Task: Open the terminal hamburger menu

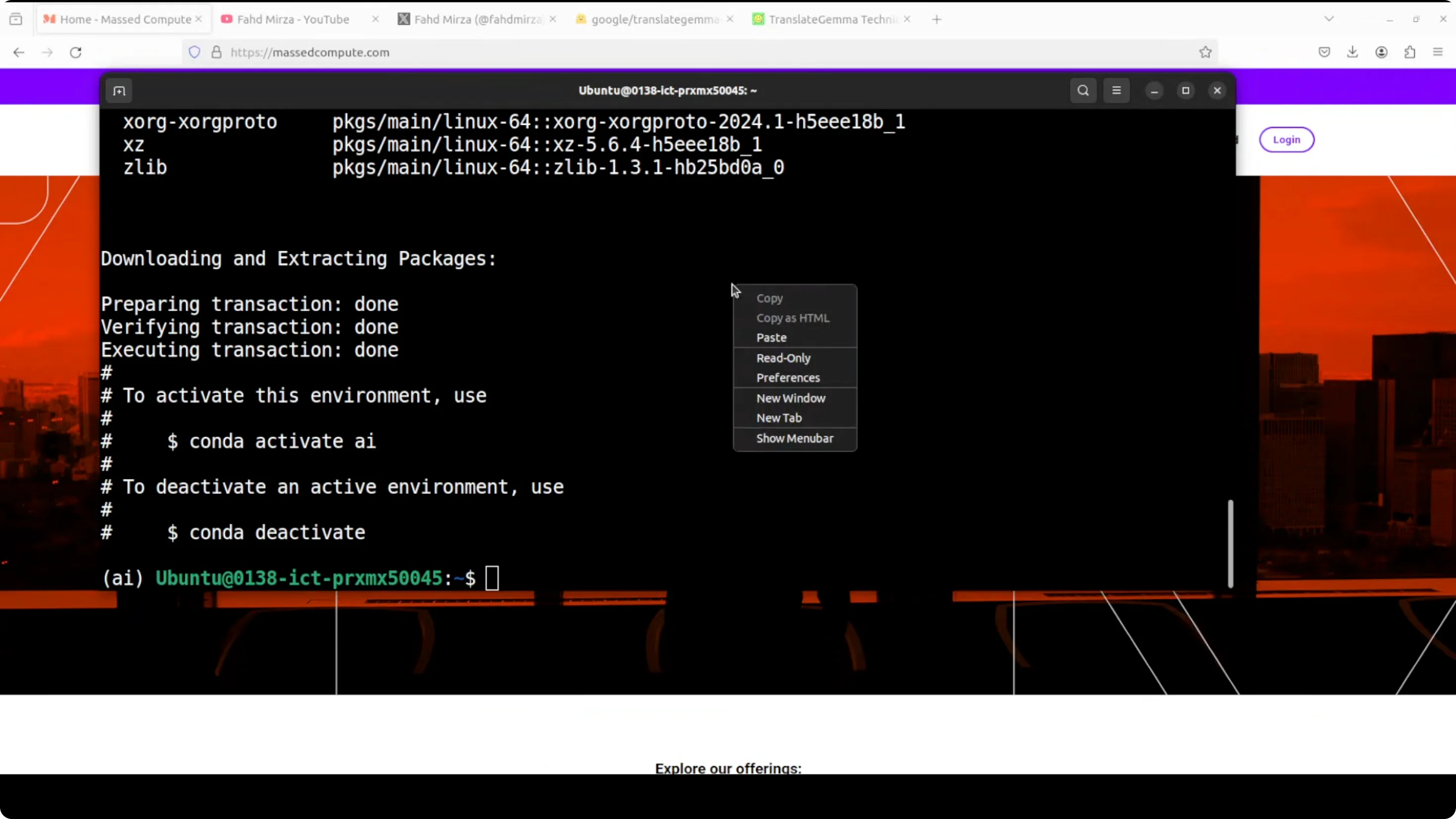Action: (x=1116, y=91)
